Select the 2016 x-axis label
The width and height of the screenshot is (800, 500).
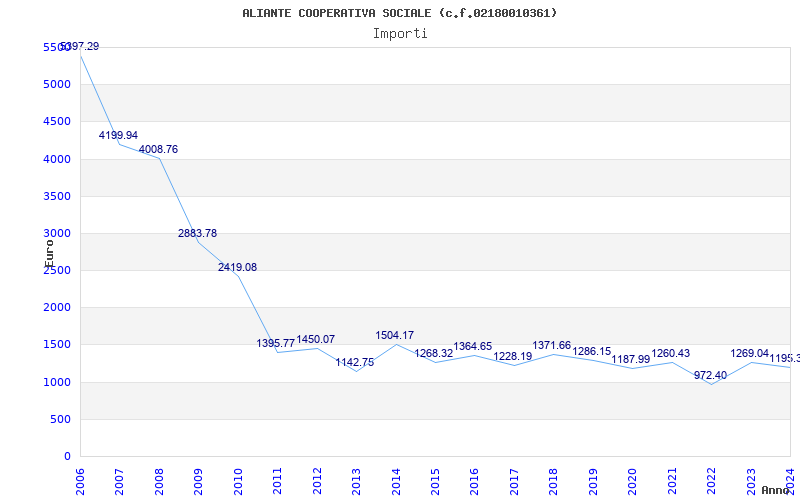click(474, 481)
